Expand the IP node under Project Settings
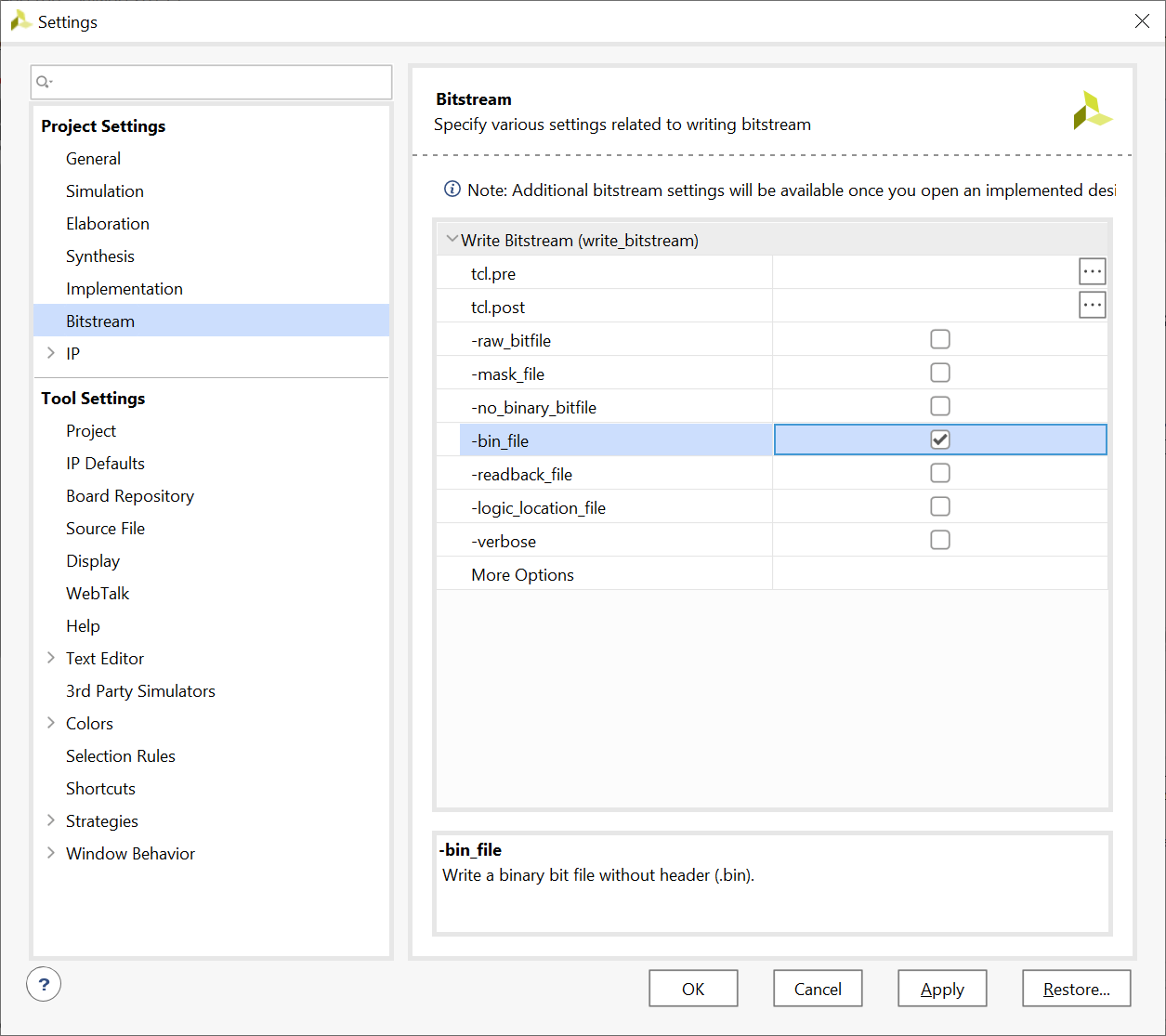This screenshot has height=1036, width=1166. tap(51, 353)
